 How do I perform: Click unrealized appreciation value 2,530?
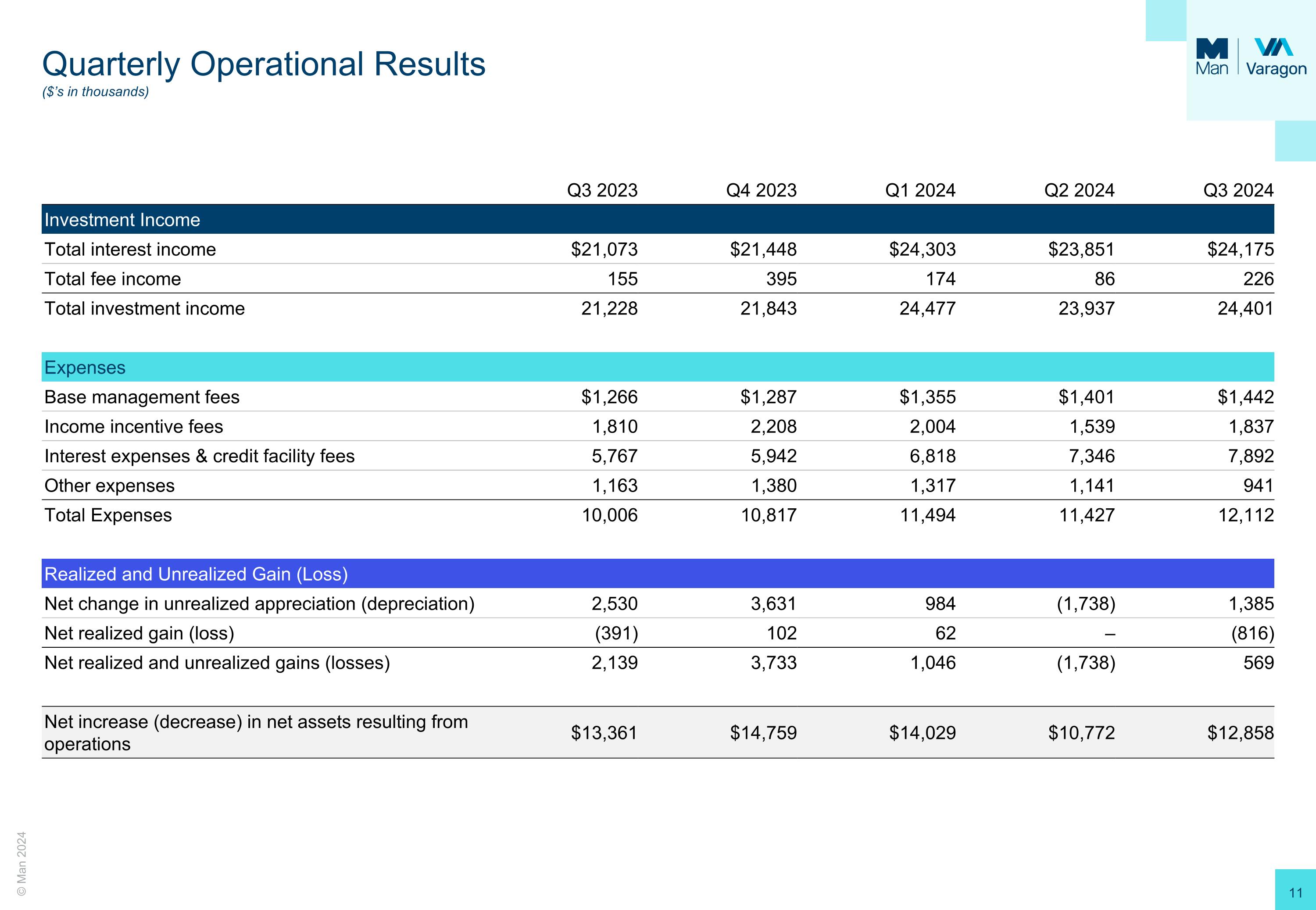(x=615, y=604)
